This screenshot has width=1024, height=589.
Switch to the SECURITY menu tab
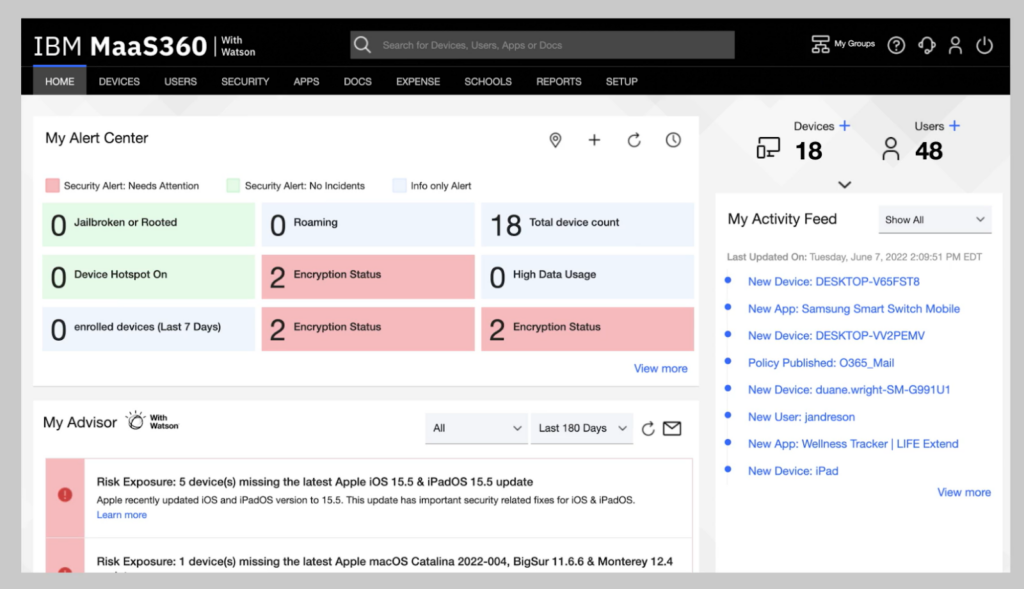click(245, 81)
